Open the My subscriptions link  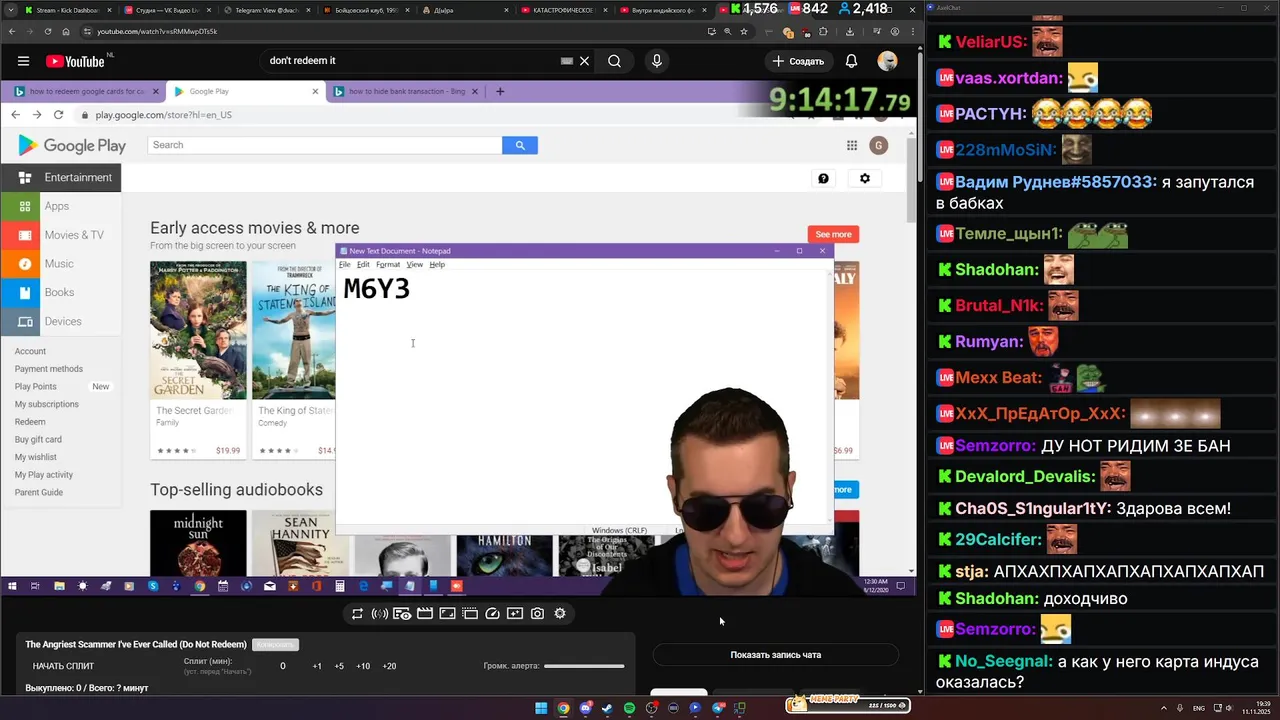(46, 404)
